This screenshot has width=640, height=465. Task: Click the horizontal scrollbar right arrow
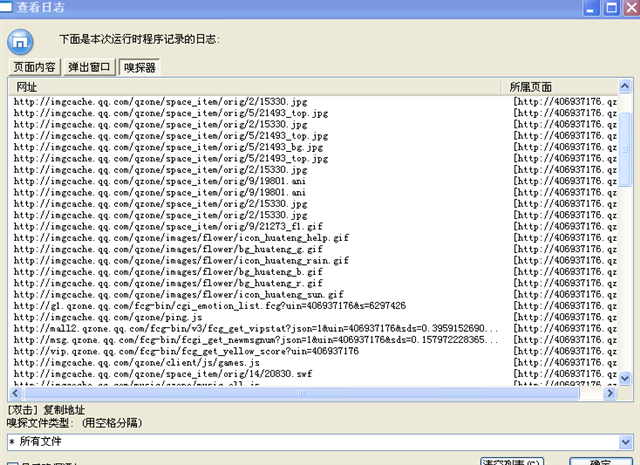click(x=610, y=393)
